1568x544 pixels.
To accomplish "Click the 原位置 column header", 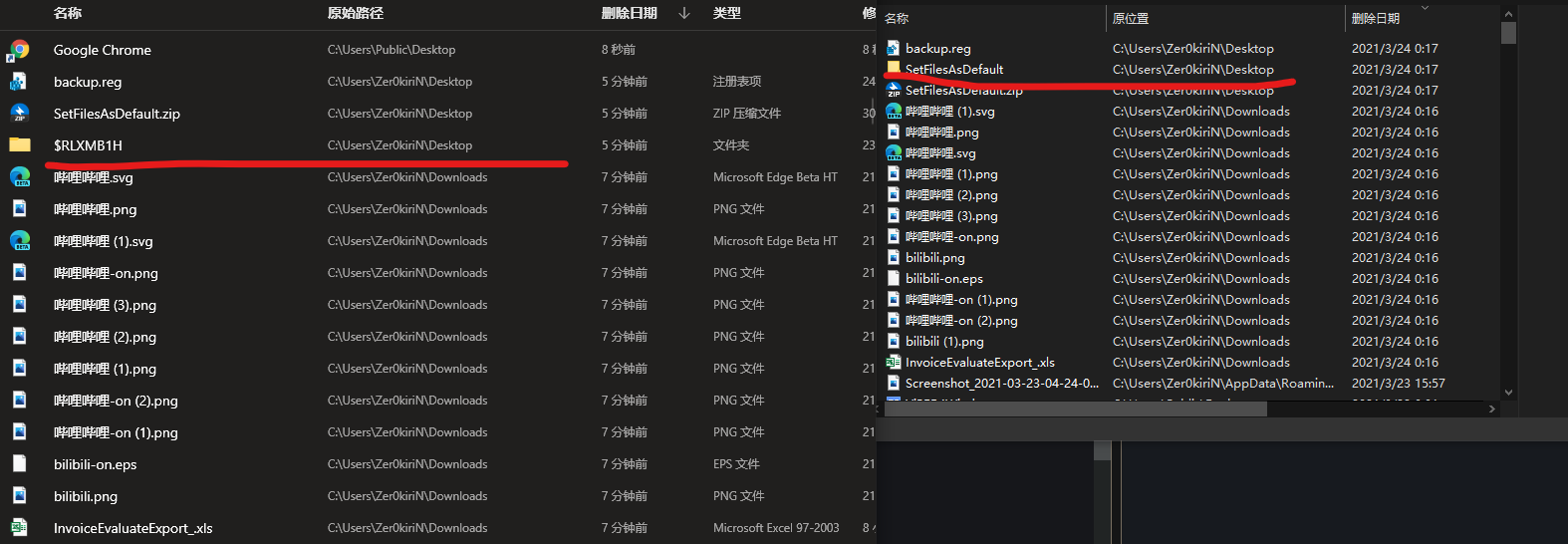I will (x=1131, y=18).
